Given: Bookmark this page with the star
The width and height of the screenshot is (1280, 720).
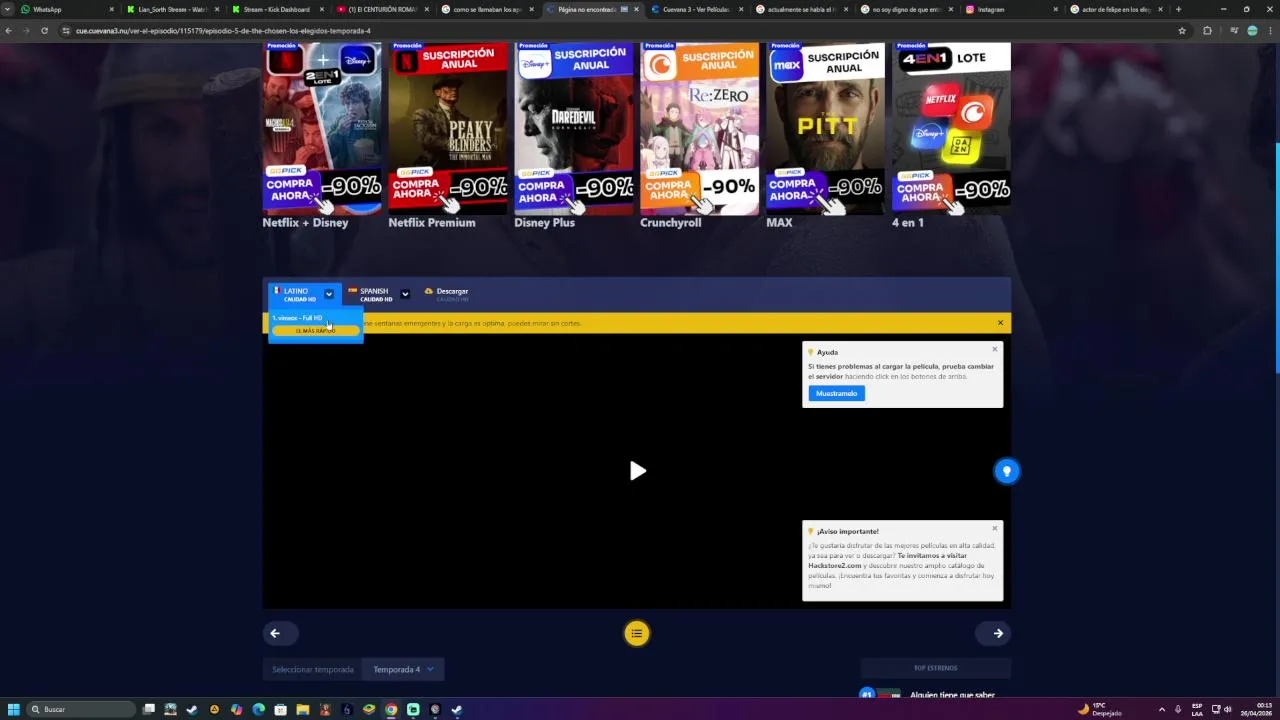Looking at the screenshot, I should click(x=1182, y=31).
